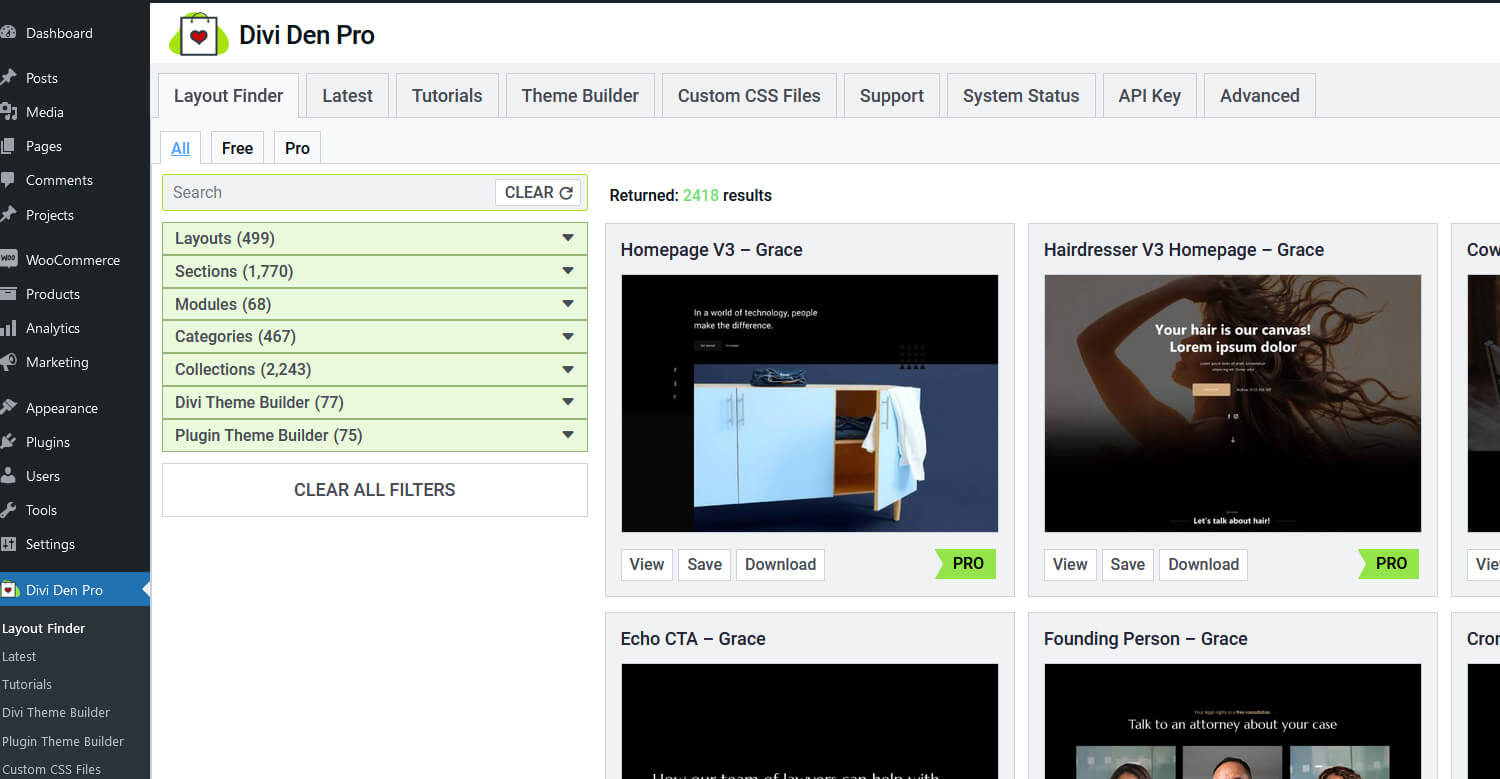Click the CLEAR search button
The width and height of the screenshot is (1500, 779).
(538, 192)
